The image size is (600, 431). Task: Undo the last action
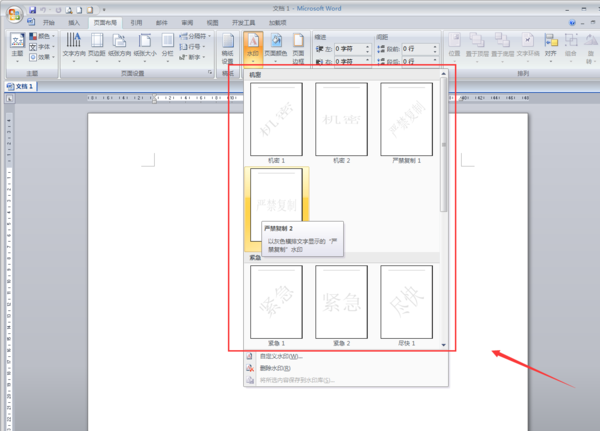(x=43, y=10)
